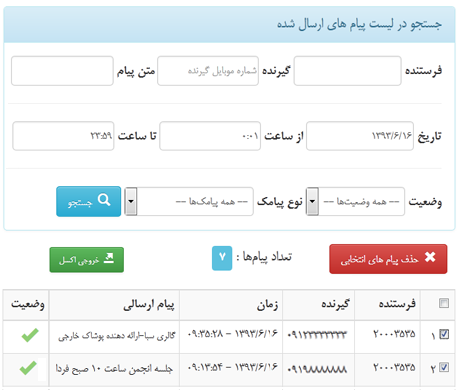Open the نوع پیامک message type dropdown

coord(189,201)
